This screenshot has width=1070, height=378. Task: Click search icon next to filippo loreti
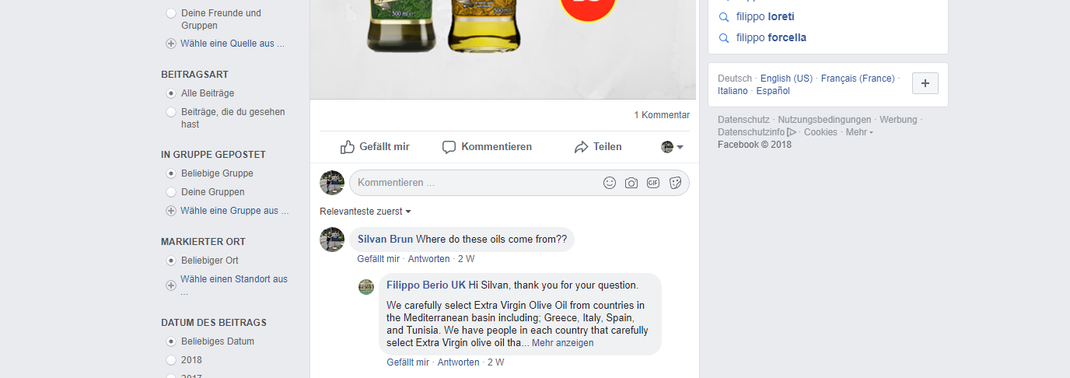[723, 17]
